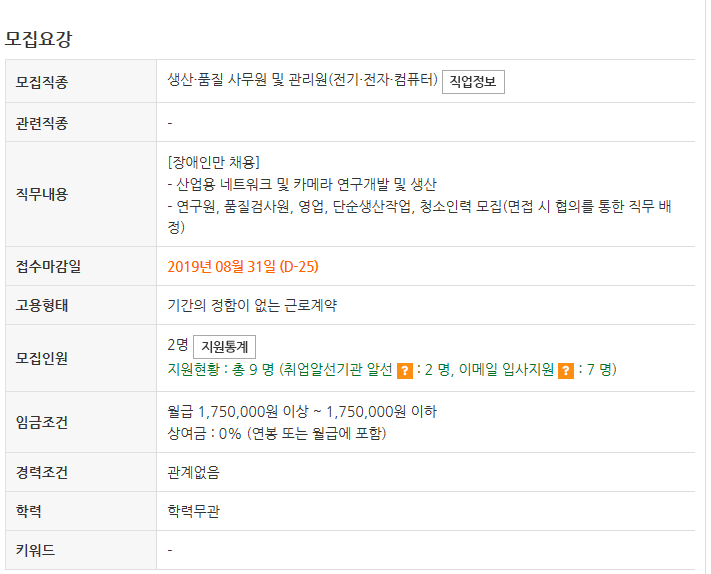Click help icon next to 이메일 입사지원
711x574 pixels.
point(565,371)
